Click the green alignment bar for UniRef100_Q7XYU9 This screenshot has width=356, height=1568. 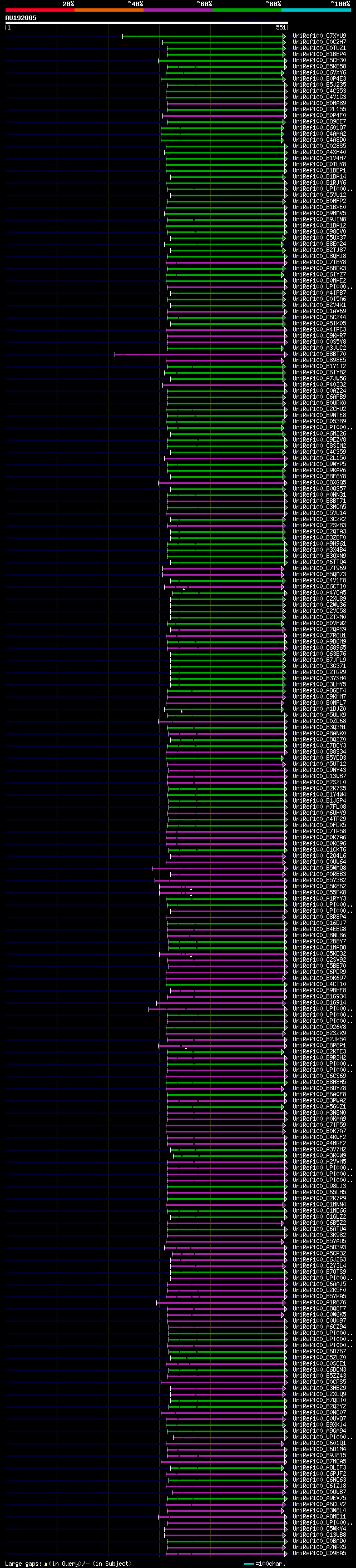tap(204, 37)
